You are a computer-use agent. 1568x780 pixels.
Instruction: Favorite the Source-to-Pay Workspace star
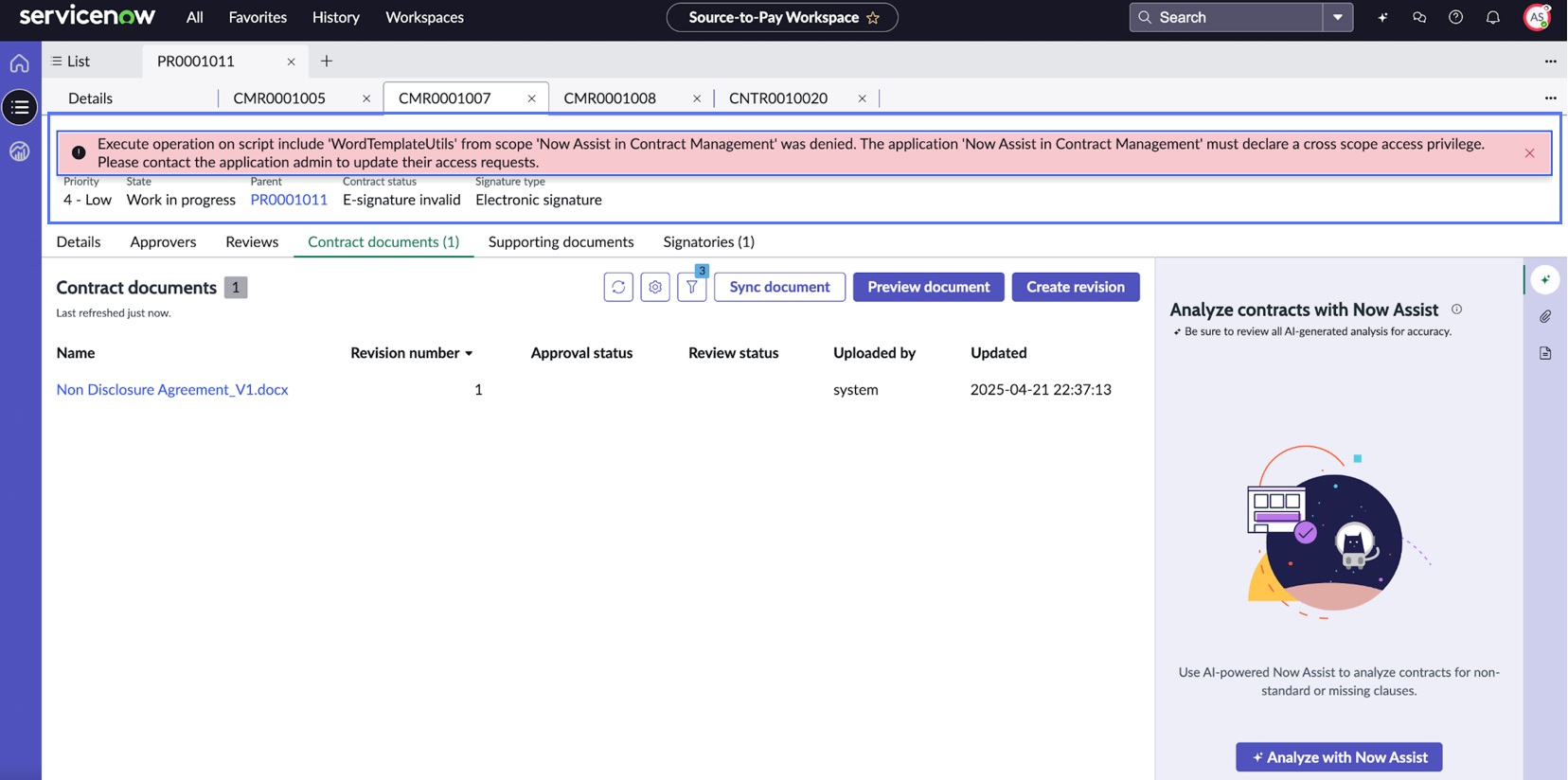tap(873, 17)
